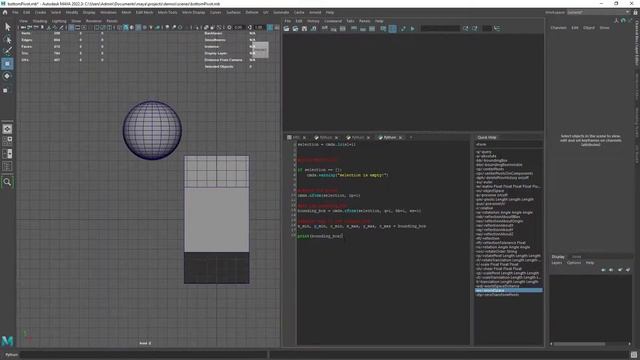The height and width of the screenshot is (360, 640).
Task: Click the Maya logo at bottom left
Action: pyautogui.click(x=7, y=340)
